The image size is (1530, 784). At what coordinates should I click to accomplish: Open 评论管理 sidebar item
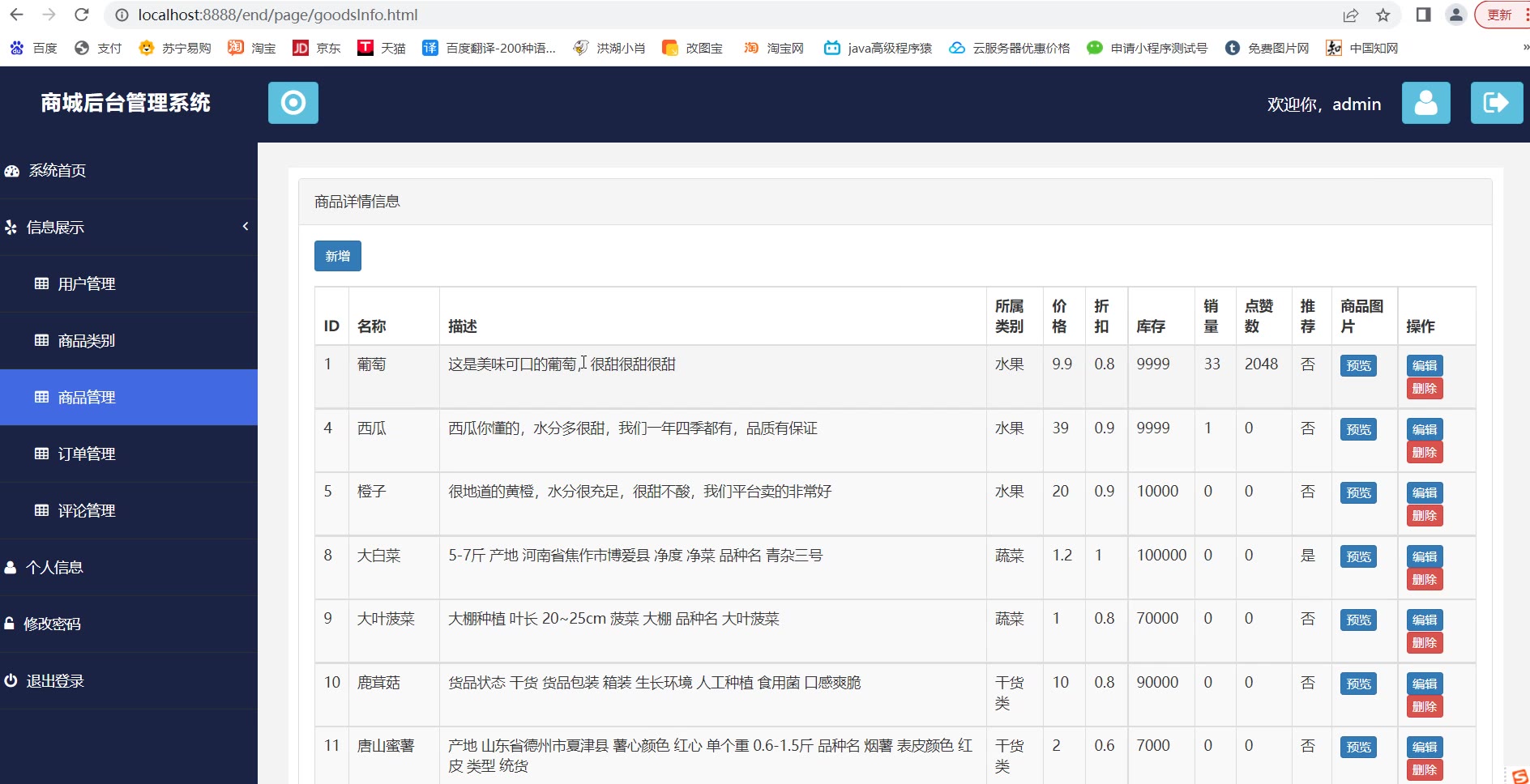[87, 510]
